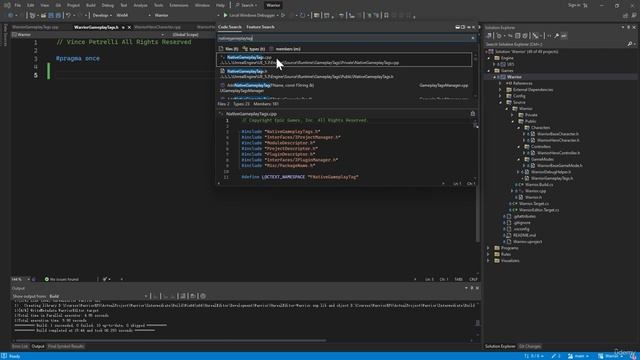The width and height of the screenshot is (640, 360).
Task: Open the WarriorHeroCharacter.cpp editor tab
Action: (158, 27)
